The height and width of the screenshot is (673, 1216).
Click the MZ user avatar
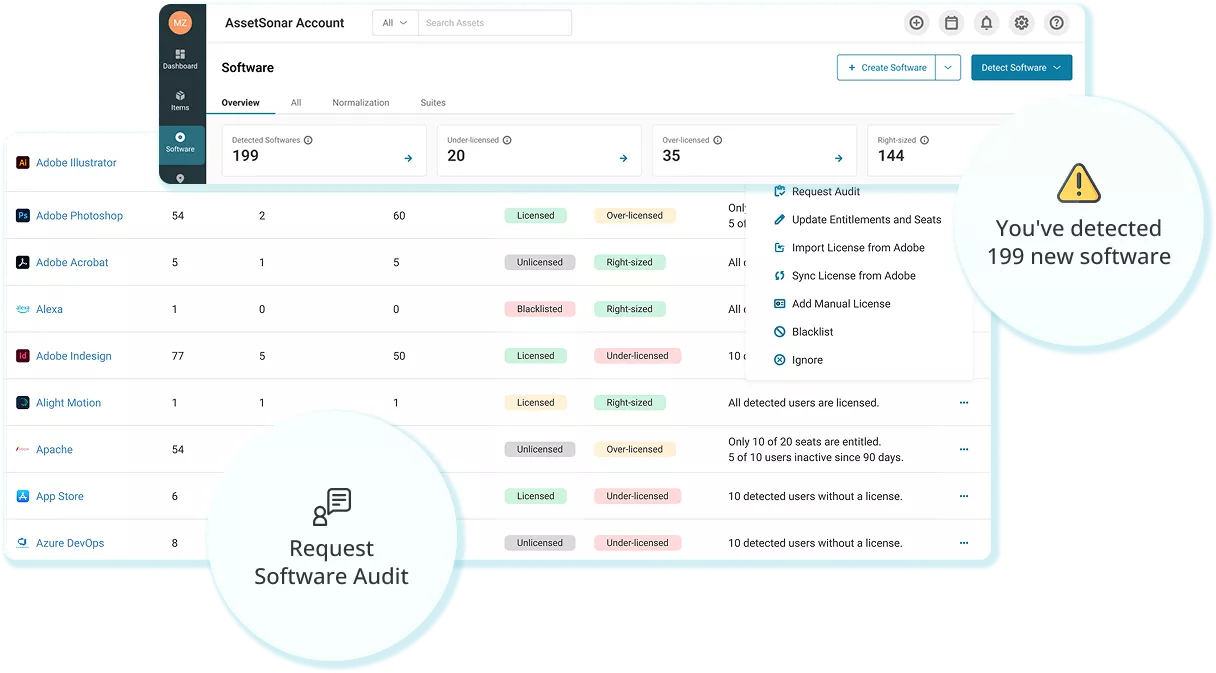180,22
